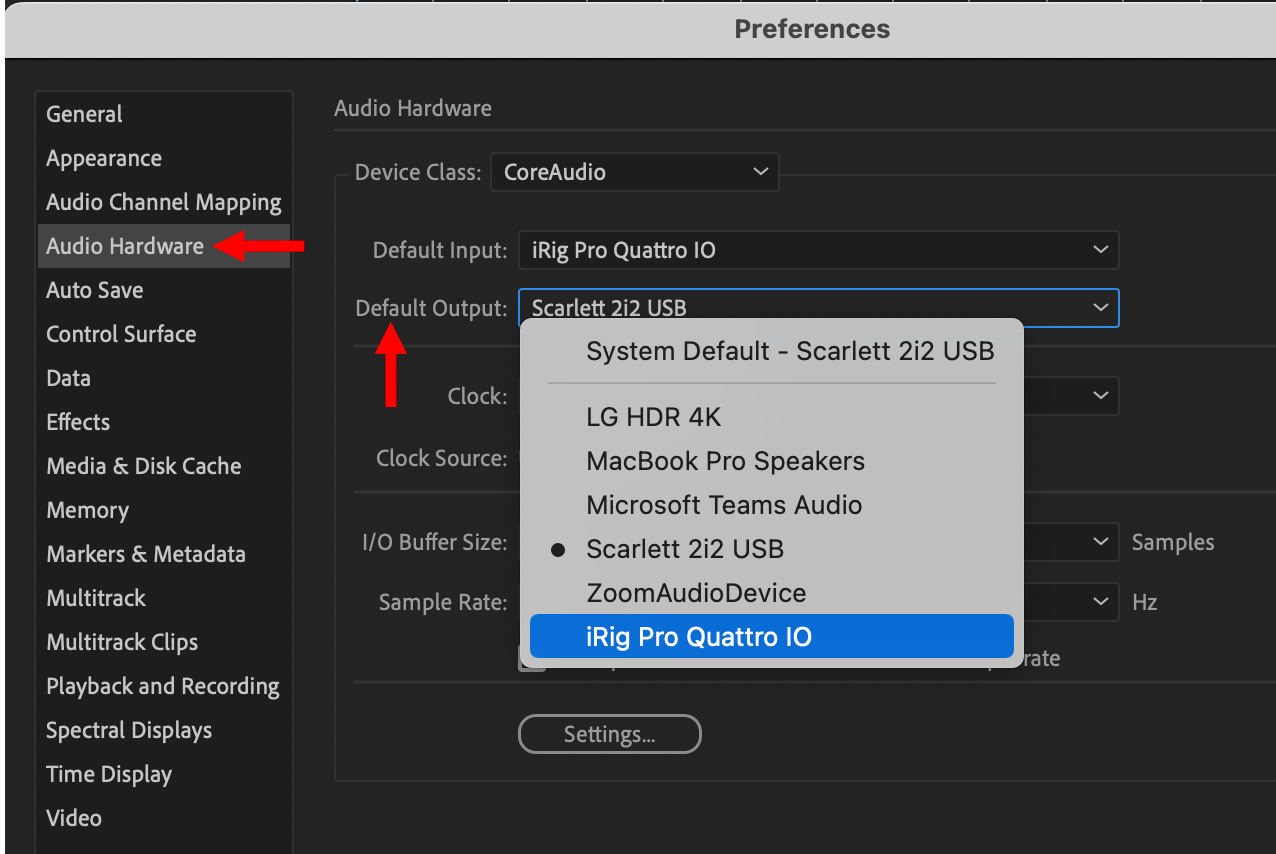
Task: Open General preferences category
Action: 84,114
